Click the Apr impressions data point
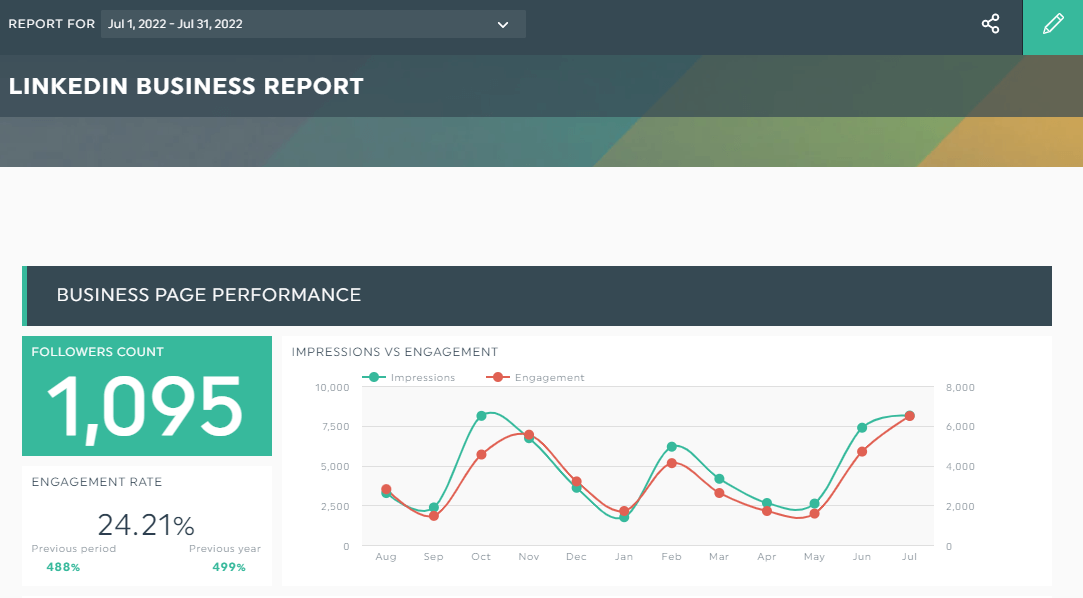Viewport: 1083px width, 598px height. coord(767,503)
